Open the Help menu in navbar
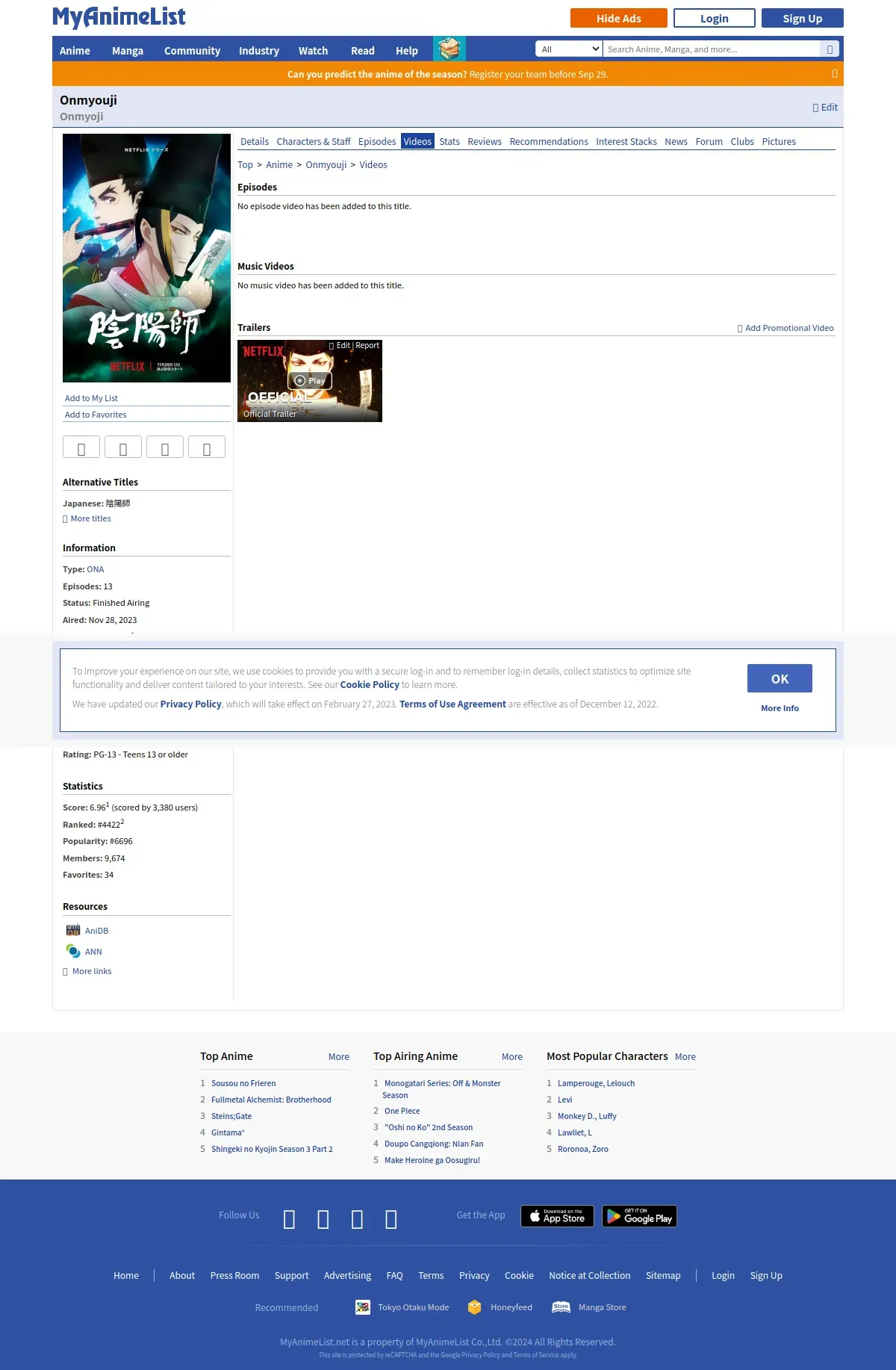Screen dimensions: 896x1370 [407, 51]
